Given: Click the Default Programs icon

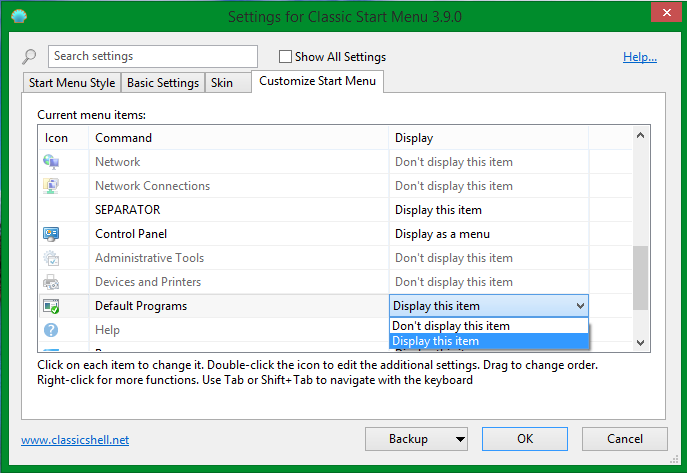Looking at the screenshot, I should (52, 306).
